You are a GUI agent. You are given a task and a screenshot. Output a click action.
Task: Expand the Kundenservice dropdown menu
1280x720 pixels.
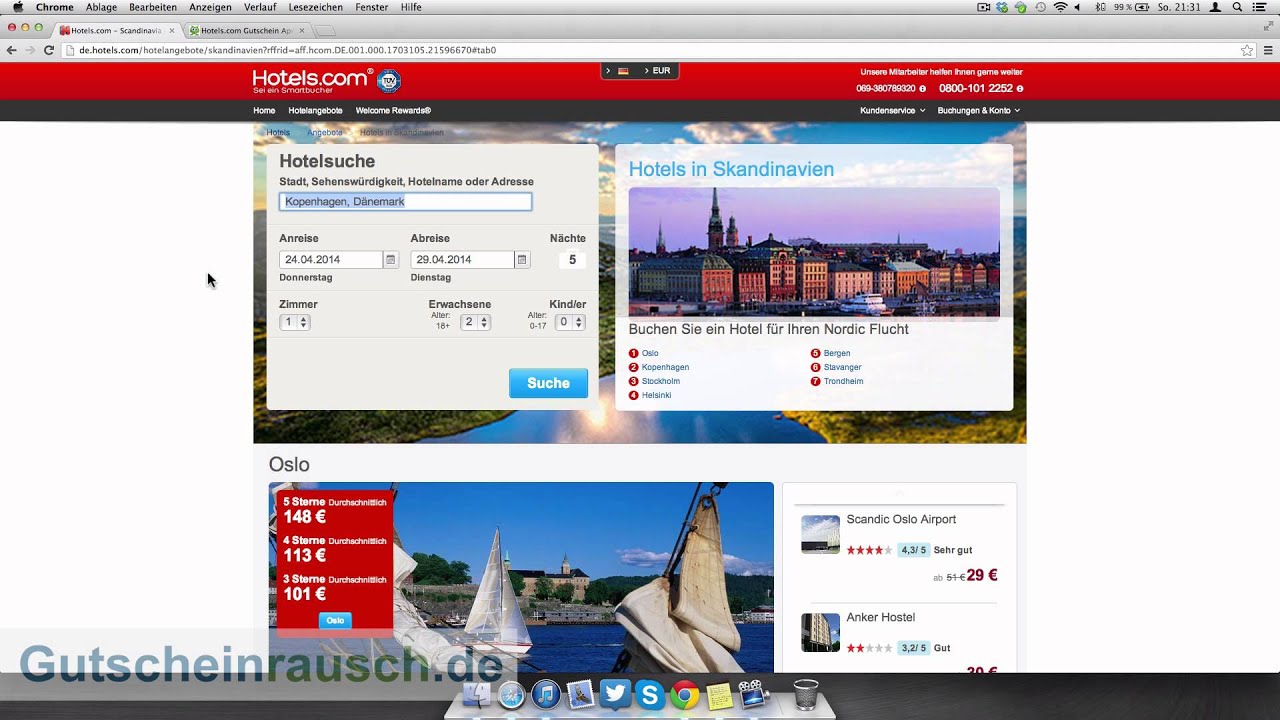[x=892, y=110]
